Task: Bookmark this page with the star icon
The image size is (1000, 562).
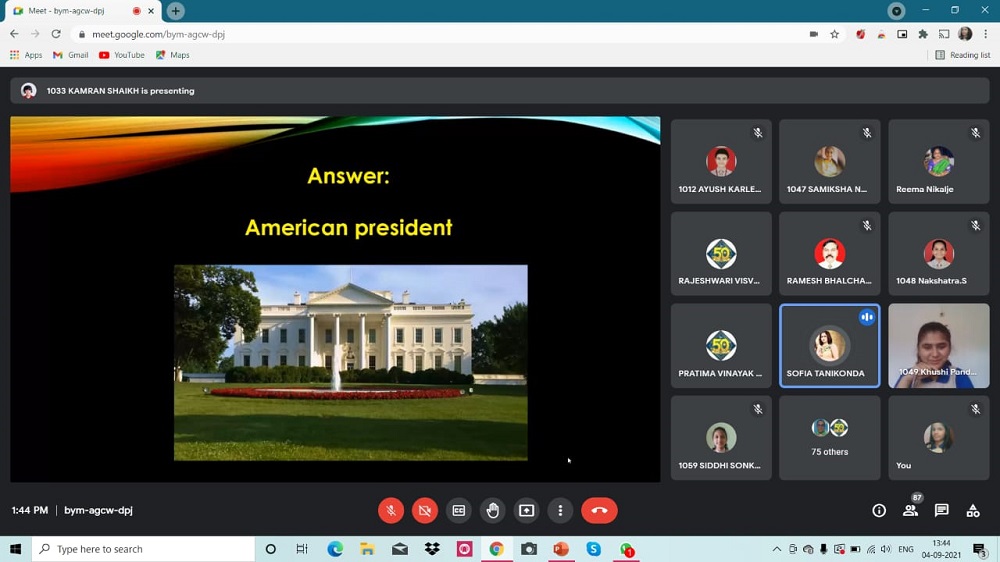Action: pyautogui.click(x=835, y=34)
